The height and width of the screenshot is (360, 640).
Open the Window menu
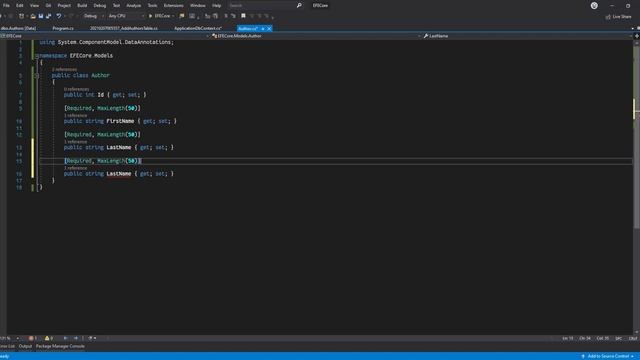click(x=198, y=6)
